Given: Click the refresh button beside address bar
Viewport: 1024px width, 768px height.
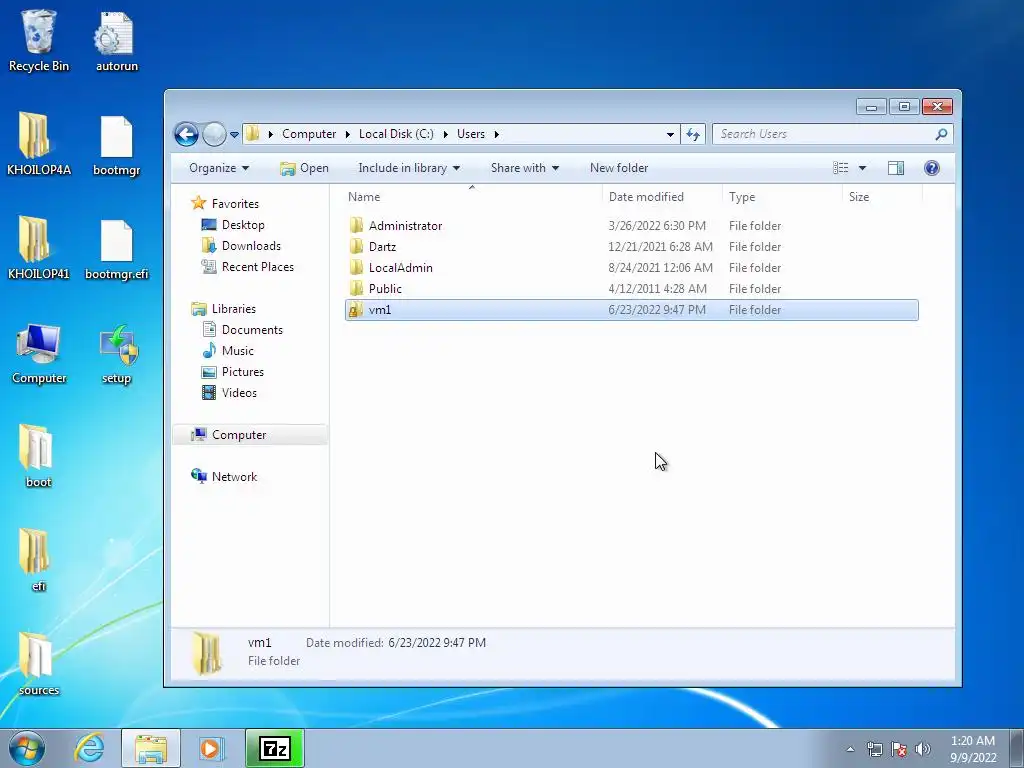Looking at the screenshot, I should 693,134.
